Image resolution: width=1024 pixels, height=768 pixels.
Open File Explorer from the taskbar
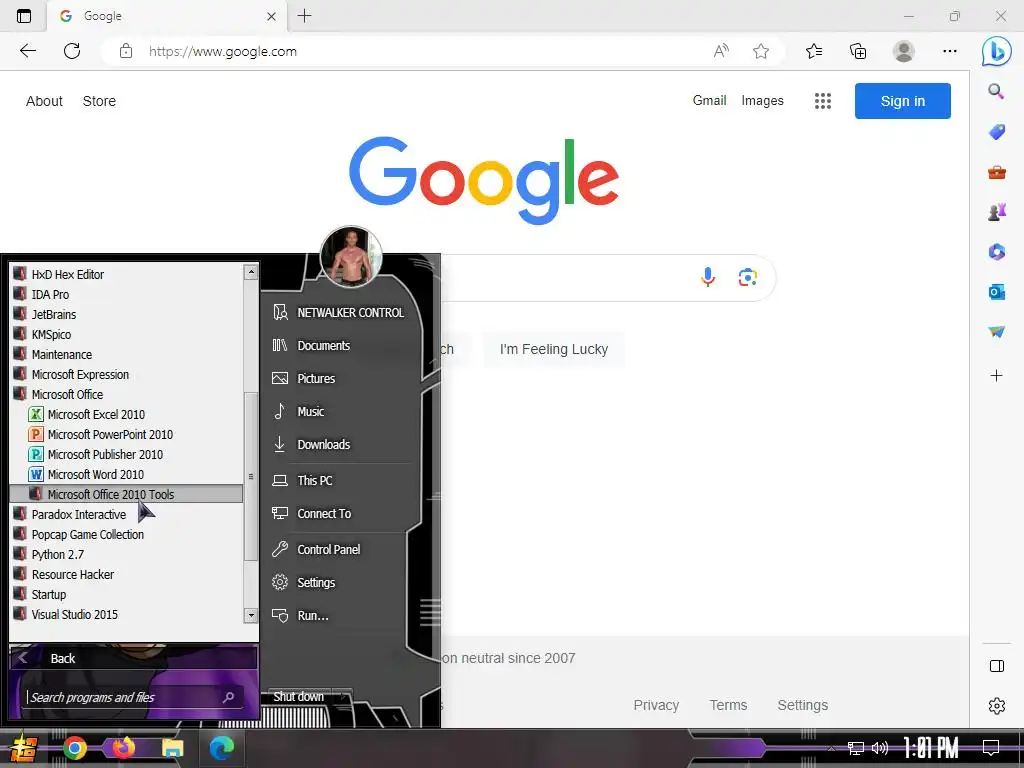point(173,748)
